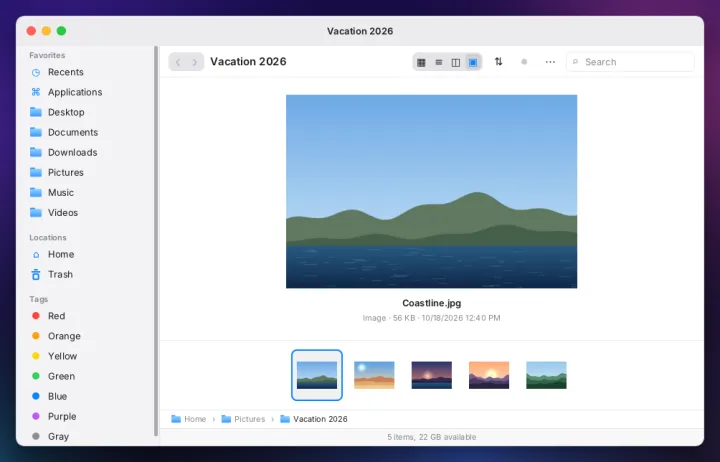
Task: Click the Documents folder icon
Action: coord(36,132)
